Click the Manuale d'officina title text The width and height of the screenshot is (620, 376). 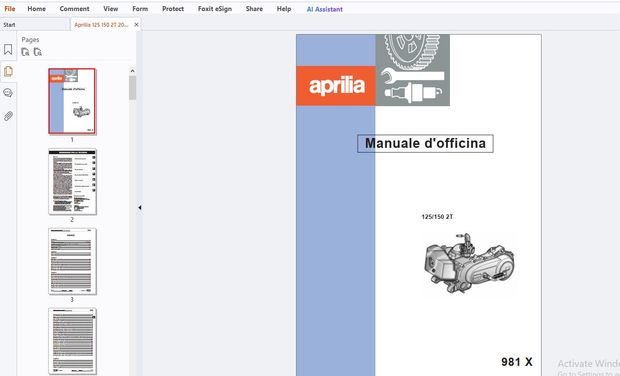[425, 143]
